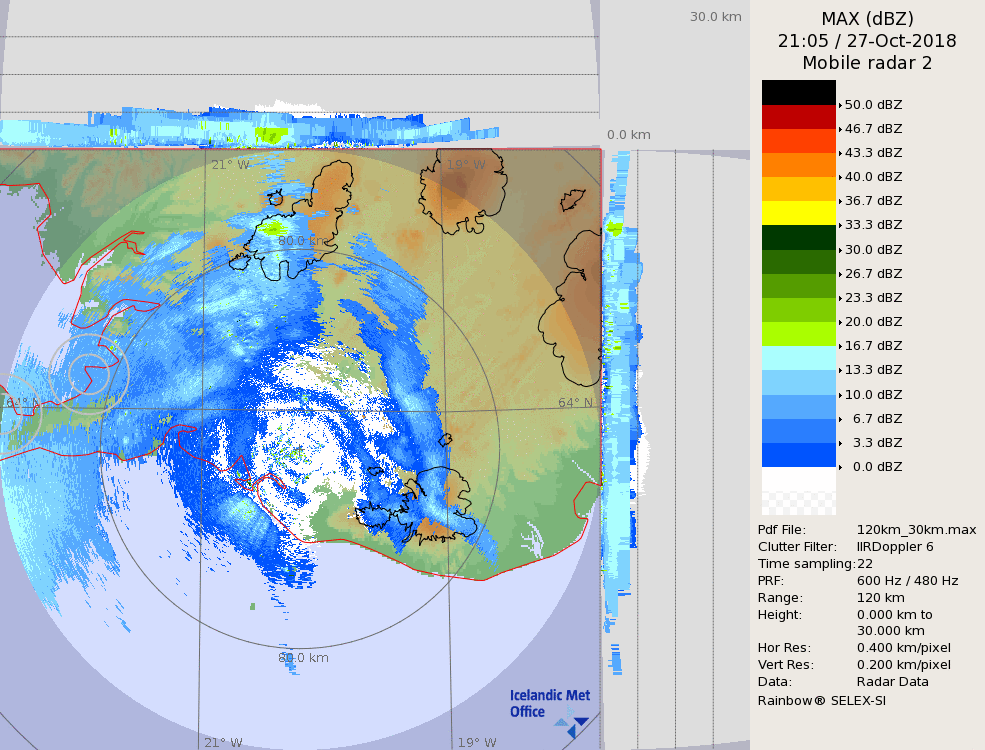Click the arrow marker beside 16.7 dBZ

tap(840, 346)
